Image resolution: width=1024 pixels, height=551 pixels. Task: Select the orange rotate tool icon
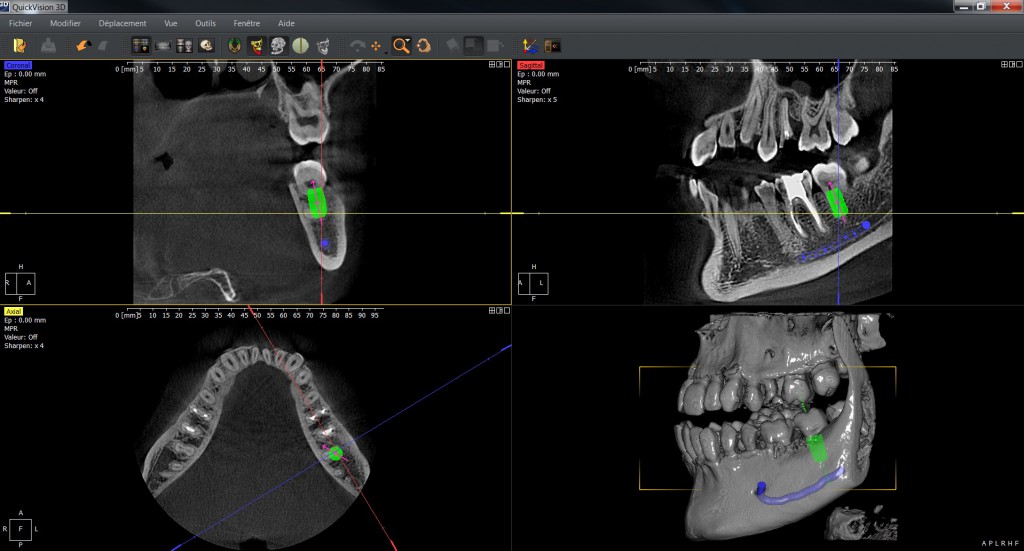[424, 45]
